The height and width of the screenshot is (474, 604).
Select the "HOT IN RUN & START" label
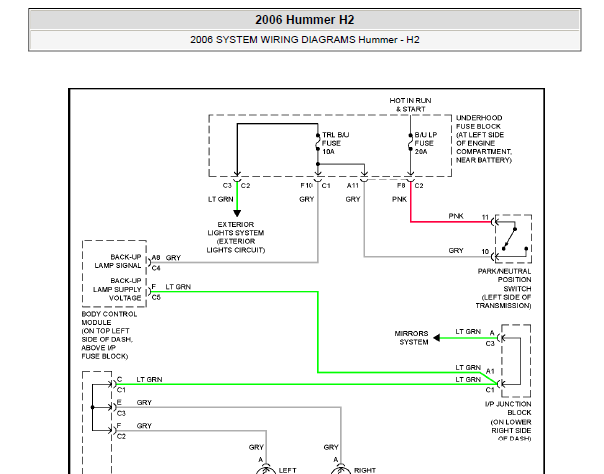(410, 105)
